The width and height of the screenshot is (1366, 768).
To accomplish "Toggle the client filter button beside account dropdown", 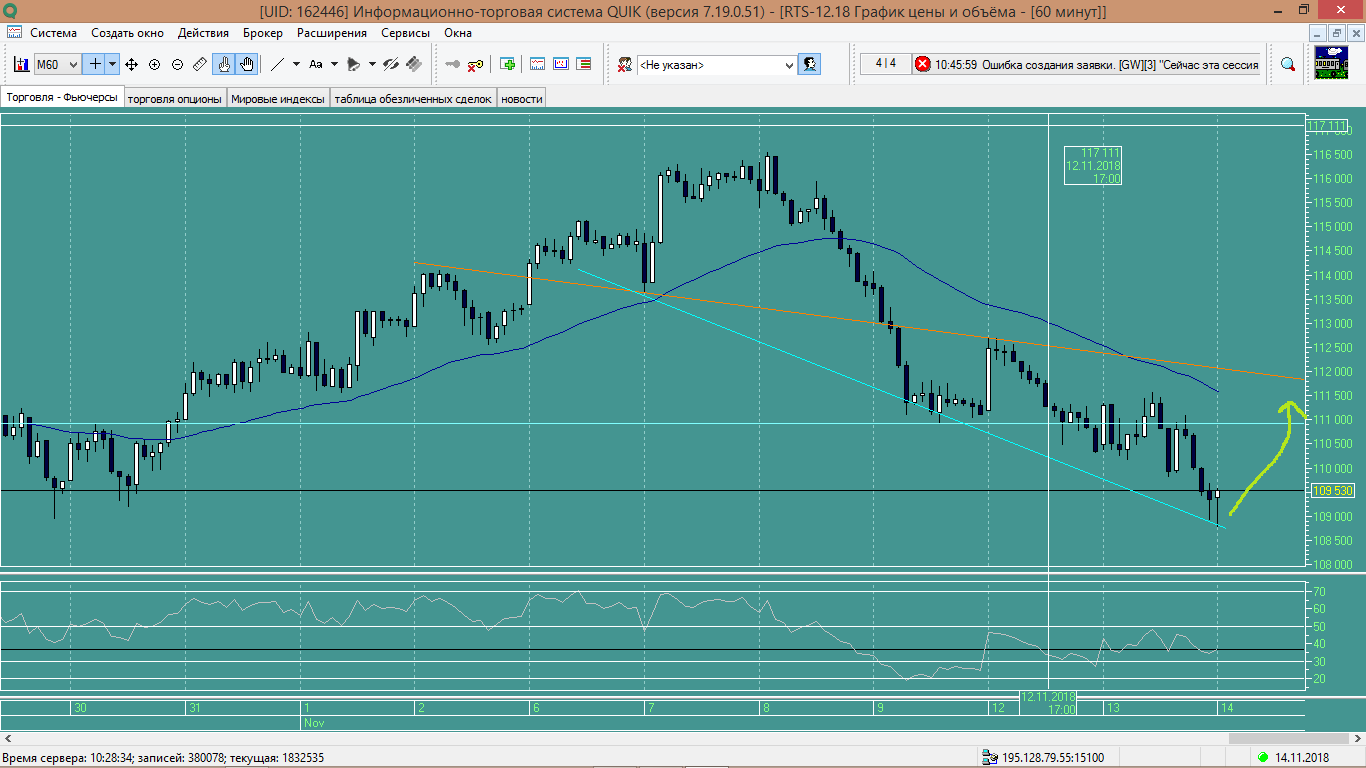I will pyautogui.click(x=809, y=64).
